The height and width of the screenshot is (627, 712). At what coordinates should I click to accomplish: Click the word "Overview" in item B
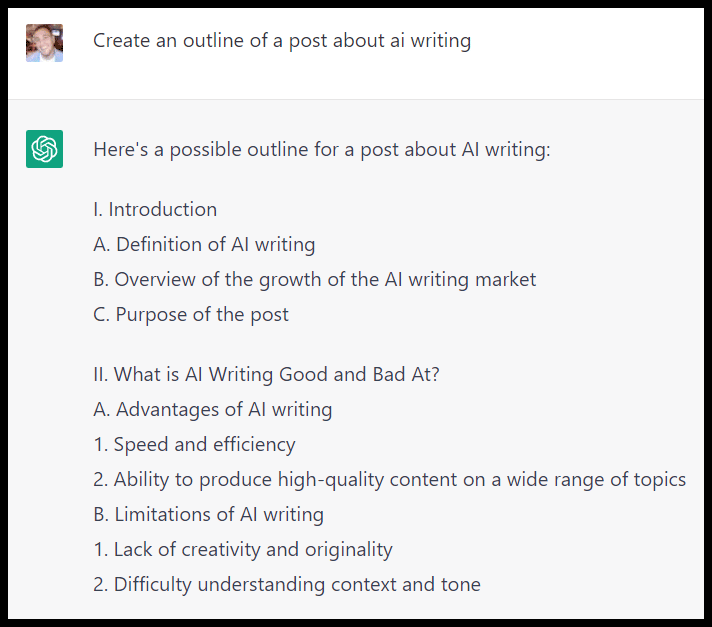[x=156, y=279]
